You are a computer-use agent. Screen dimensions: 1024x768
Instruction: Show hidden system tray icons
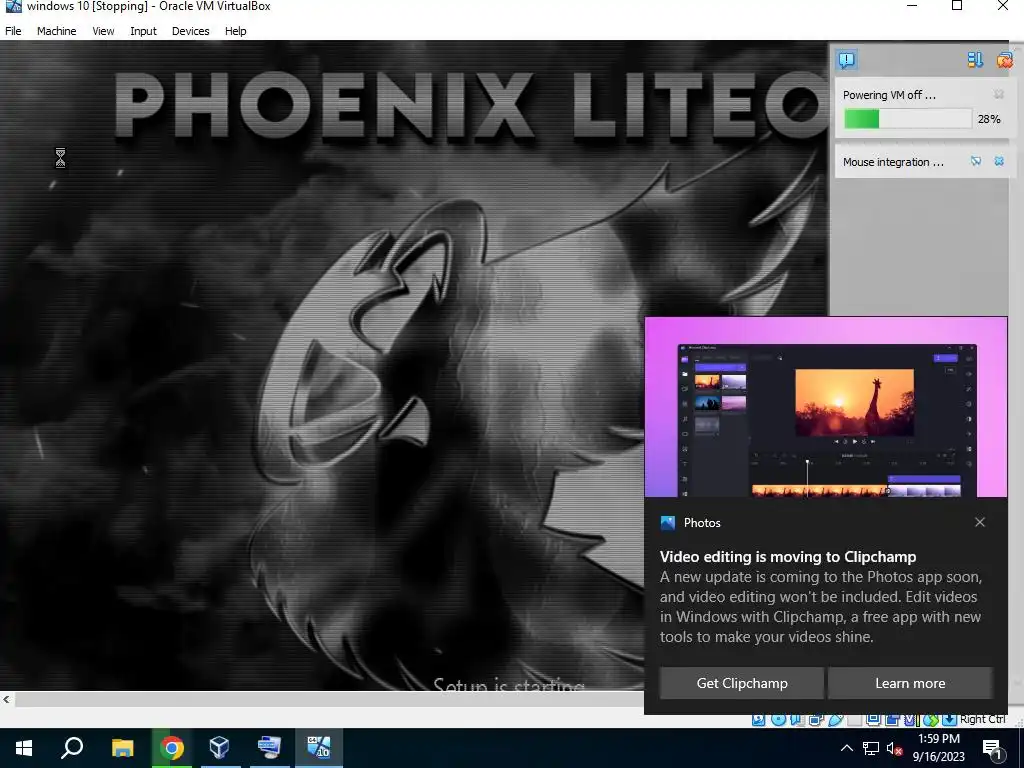(846, 748)
